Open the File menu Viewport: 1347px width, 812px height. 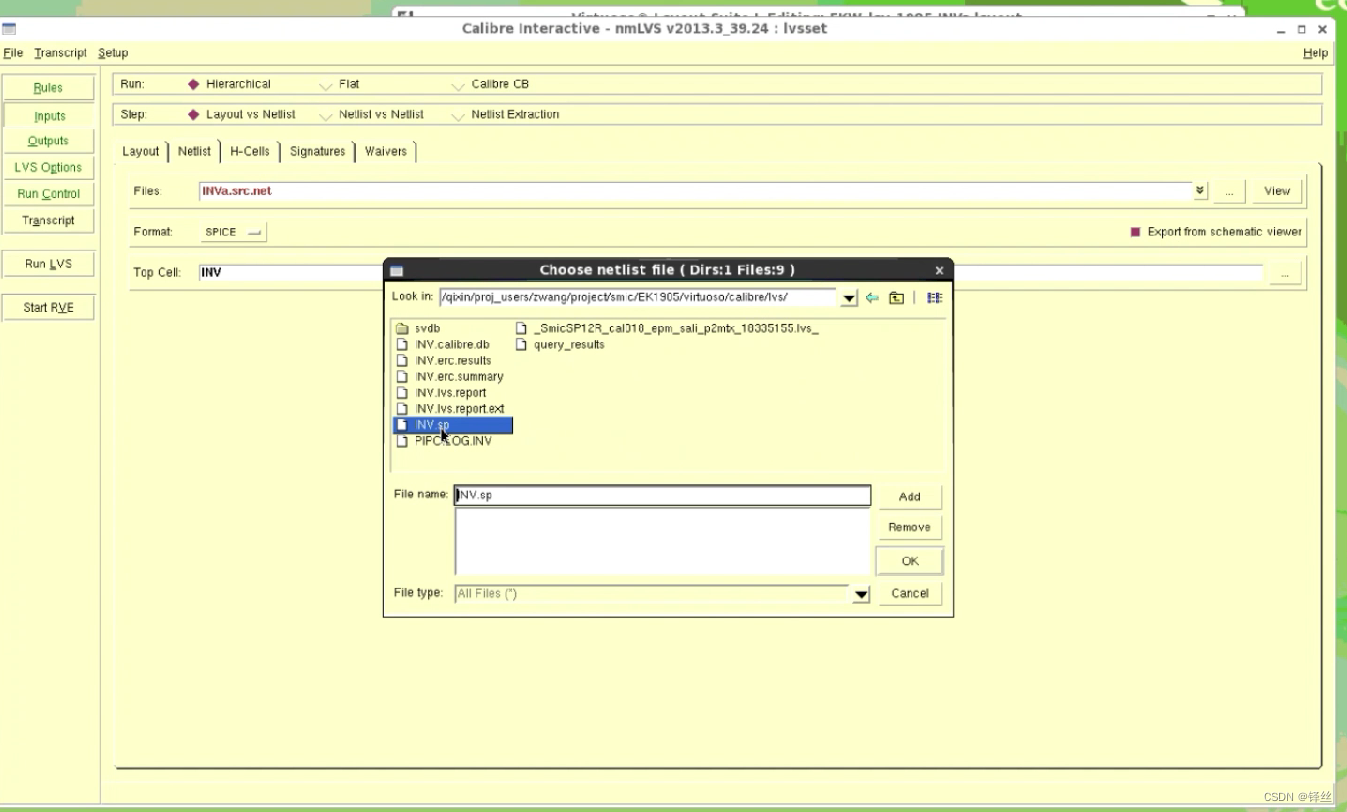point(13,53)
